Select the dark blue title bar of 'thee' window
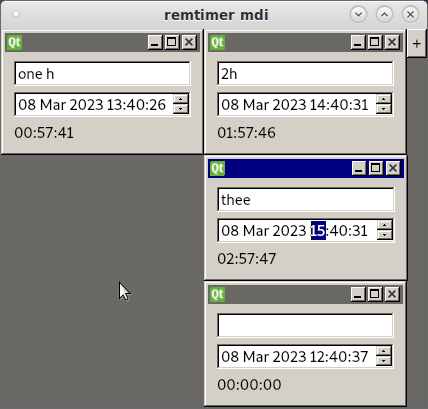Screen dimensions: 428x409 tap(288, 168)
